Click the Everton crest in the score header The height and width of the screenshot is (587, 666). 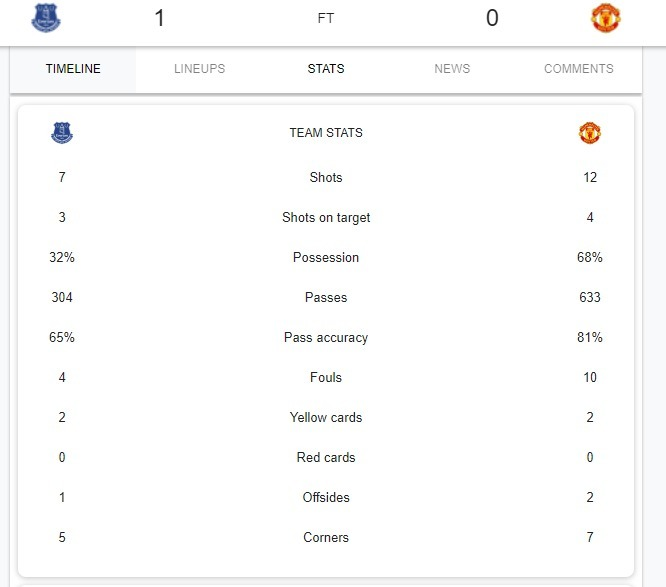coord(46,18)
